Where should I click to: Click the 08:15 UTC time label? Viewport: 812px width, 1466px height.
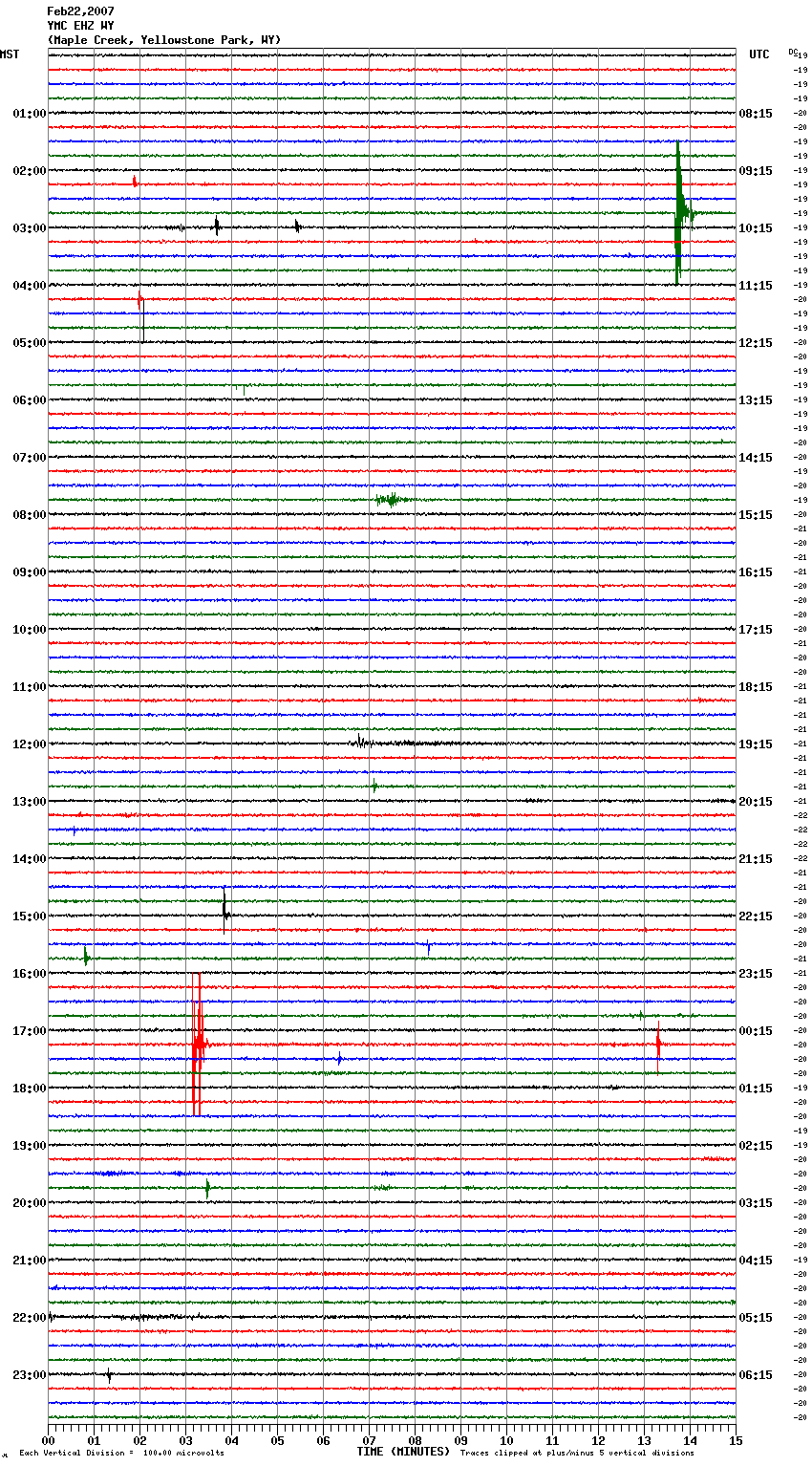pyautogui.click(x=756, y=114)
